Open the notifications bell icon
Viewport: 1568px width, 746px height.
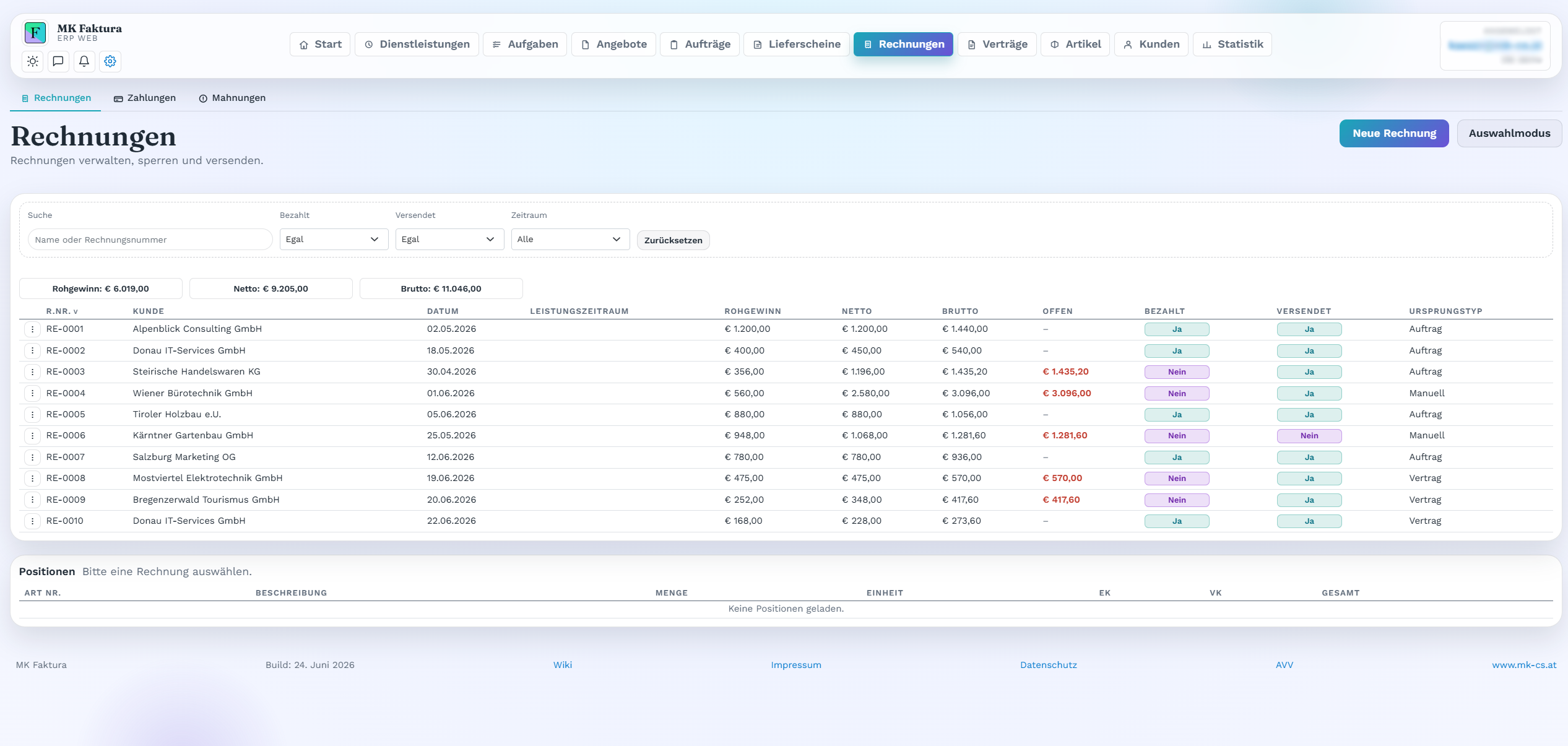84,61
